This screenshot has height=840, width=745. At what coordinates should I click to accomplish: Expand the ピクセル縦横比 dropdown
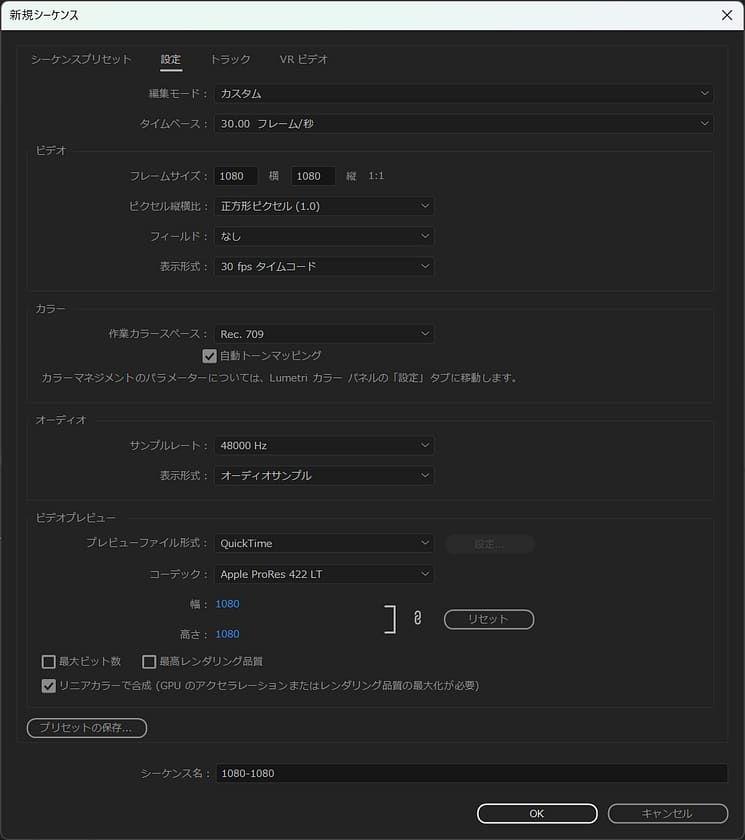click(324, 206)
